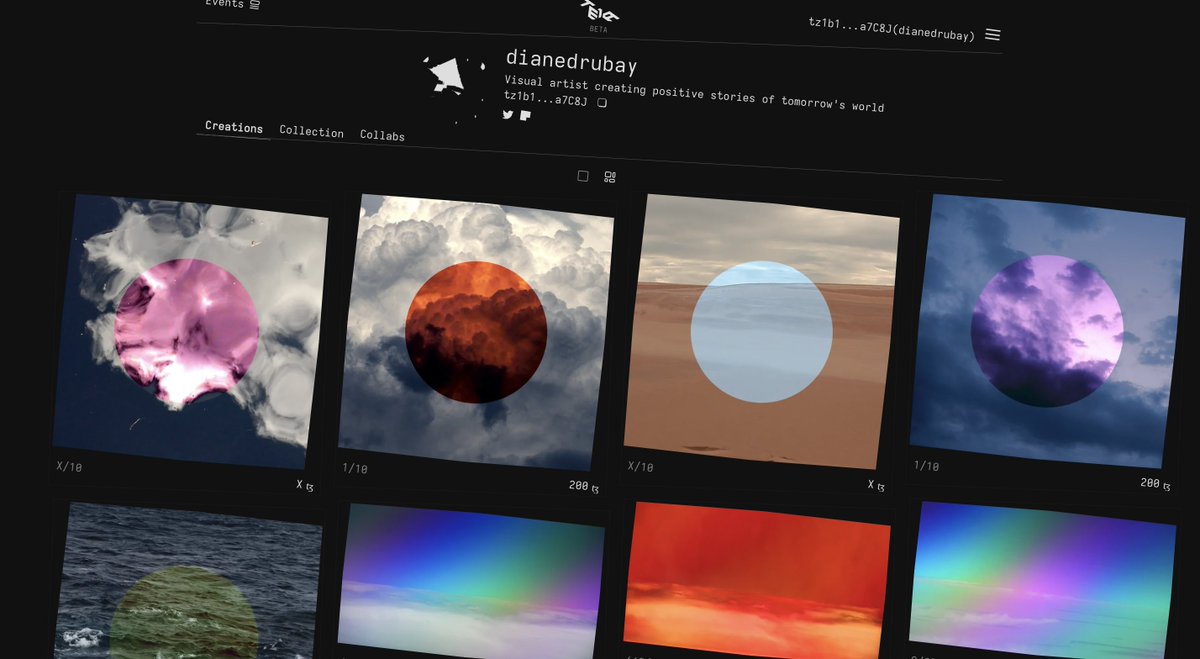
Task: Click the tz1b1...a7C8J address below bio
Action: (x=547, y=98)
